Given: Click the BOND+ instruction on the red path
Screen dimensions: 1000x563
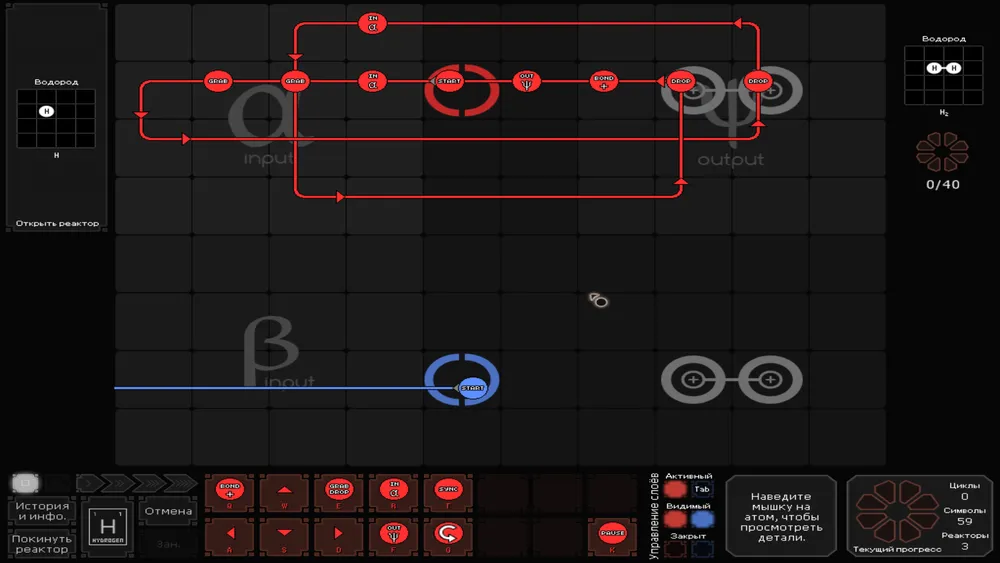Looking at the screenshot, I should pyautogui.click(x=603, y=81).
